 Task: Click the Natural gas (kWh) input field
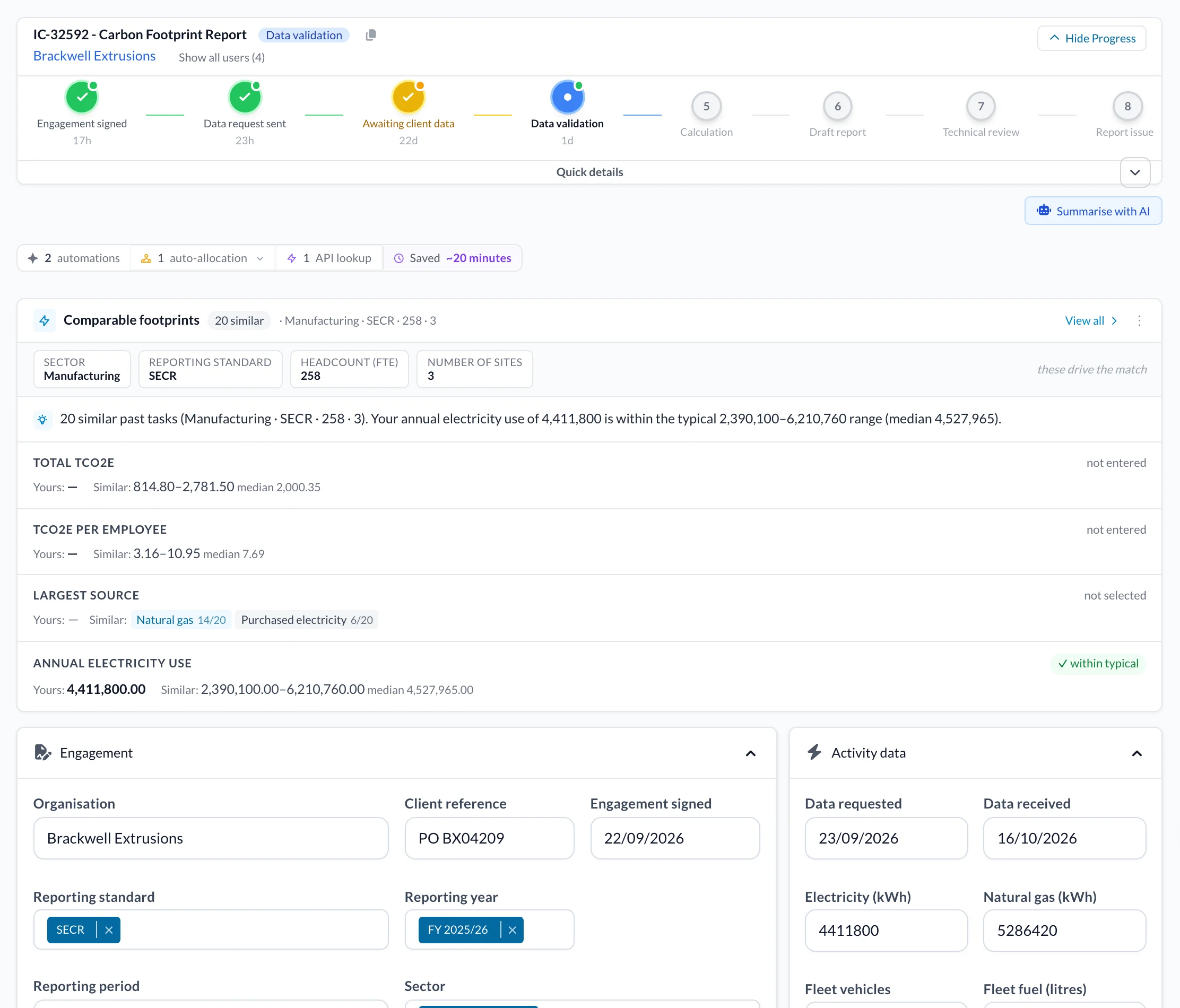click(1064, 931)
